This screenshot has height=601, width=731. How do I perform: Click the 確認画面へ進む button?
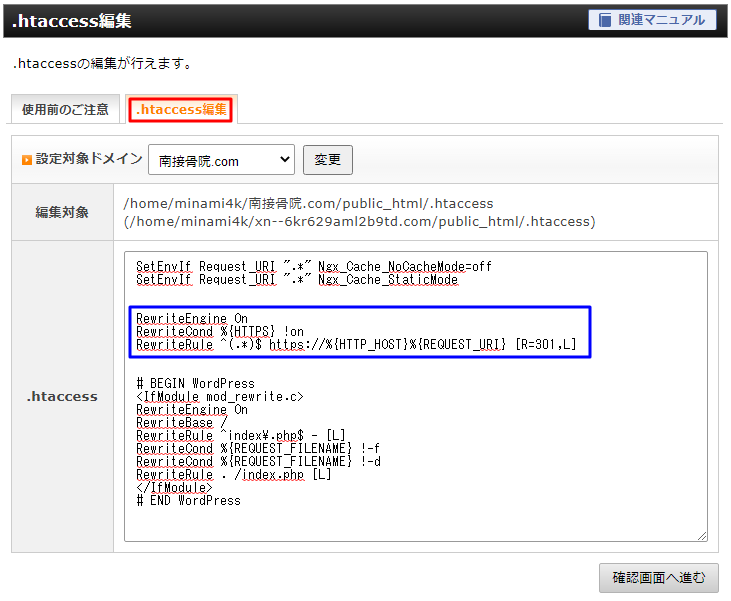(x=659, y=578)
